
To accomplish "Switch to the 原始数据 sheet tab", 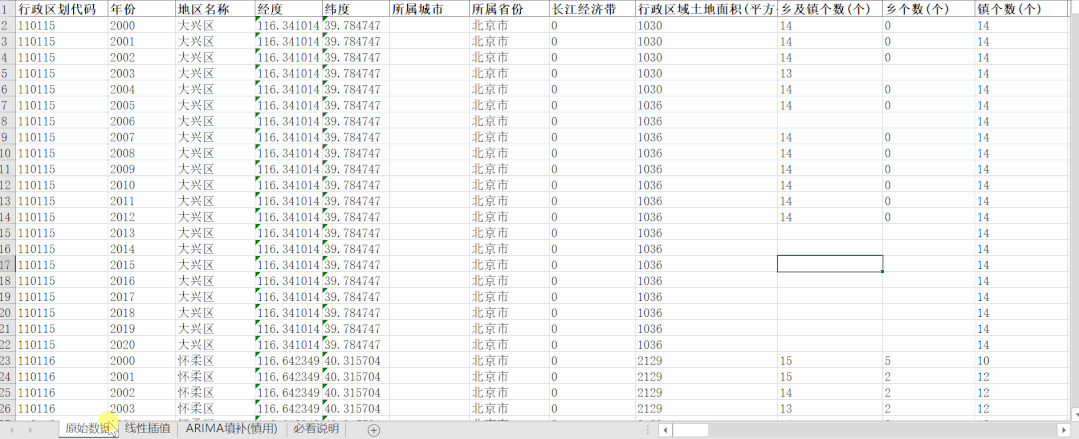I will (87, 429).
